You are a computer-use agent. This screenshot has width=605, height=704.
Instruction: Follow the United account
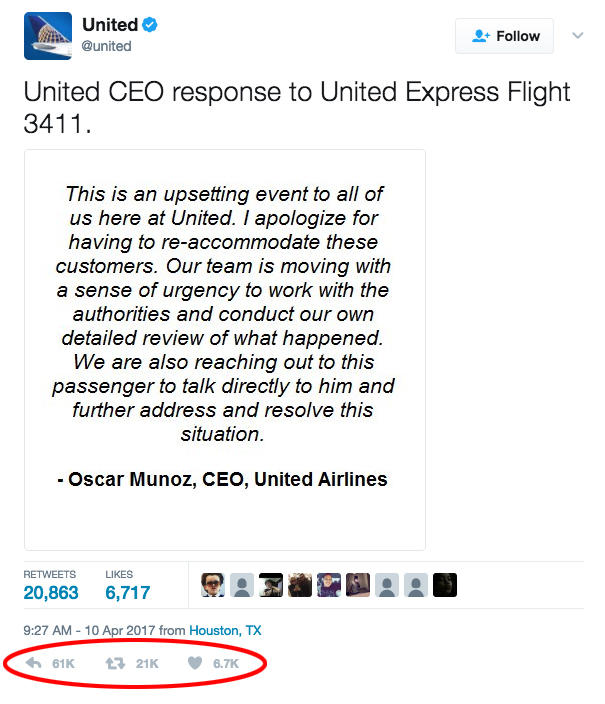click(504, 36)
